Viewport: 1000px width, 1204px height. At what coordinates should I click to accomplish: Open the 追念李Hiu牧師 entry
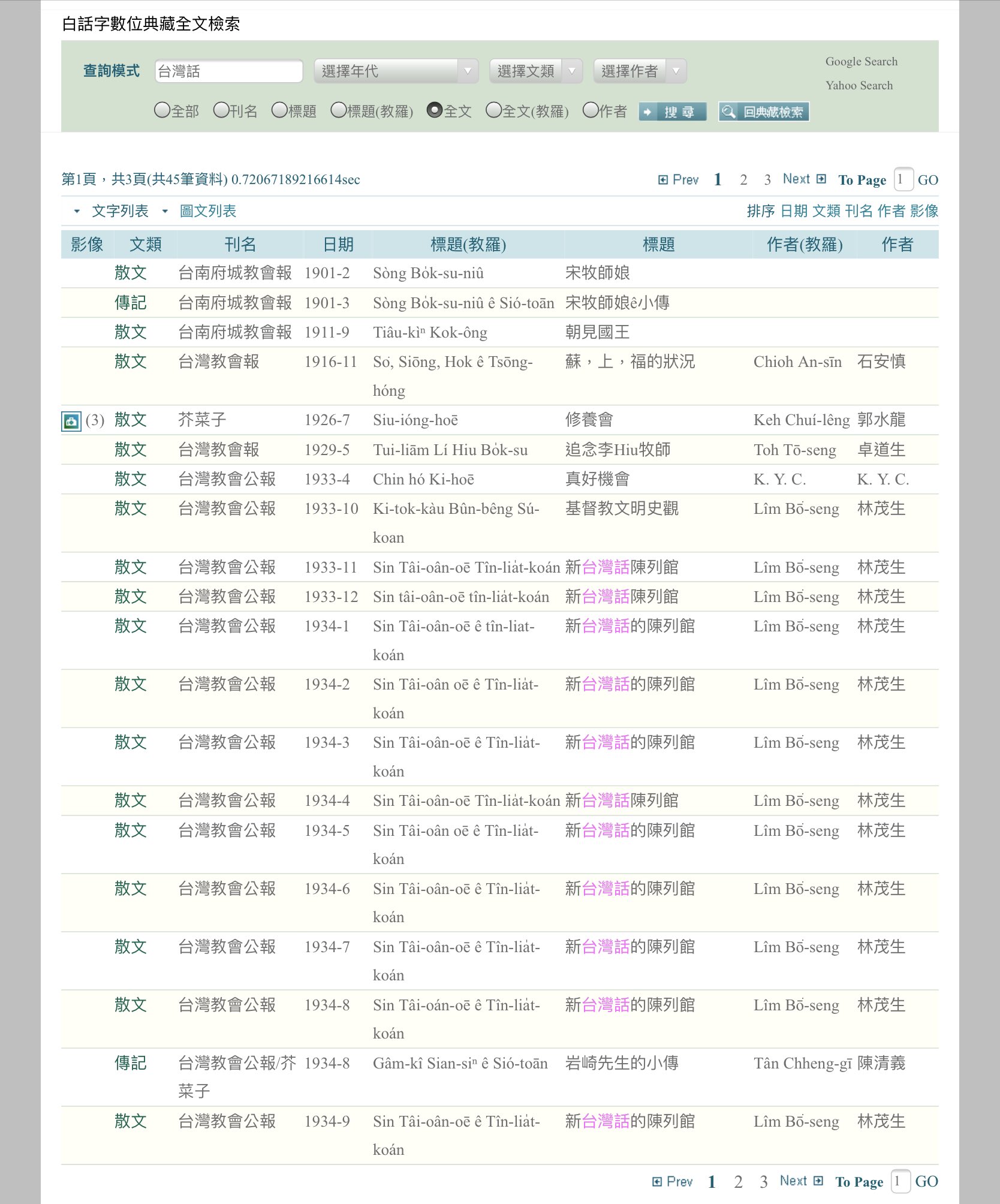pos(618,450)
